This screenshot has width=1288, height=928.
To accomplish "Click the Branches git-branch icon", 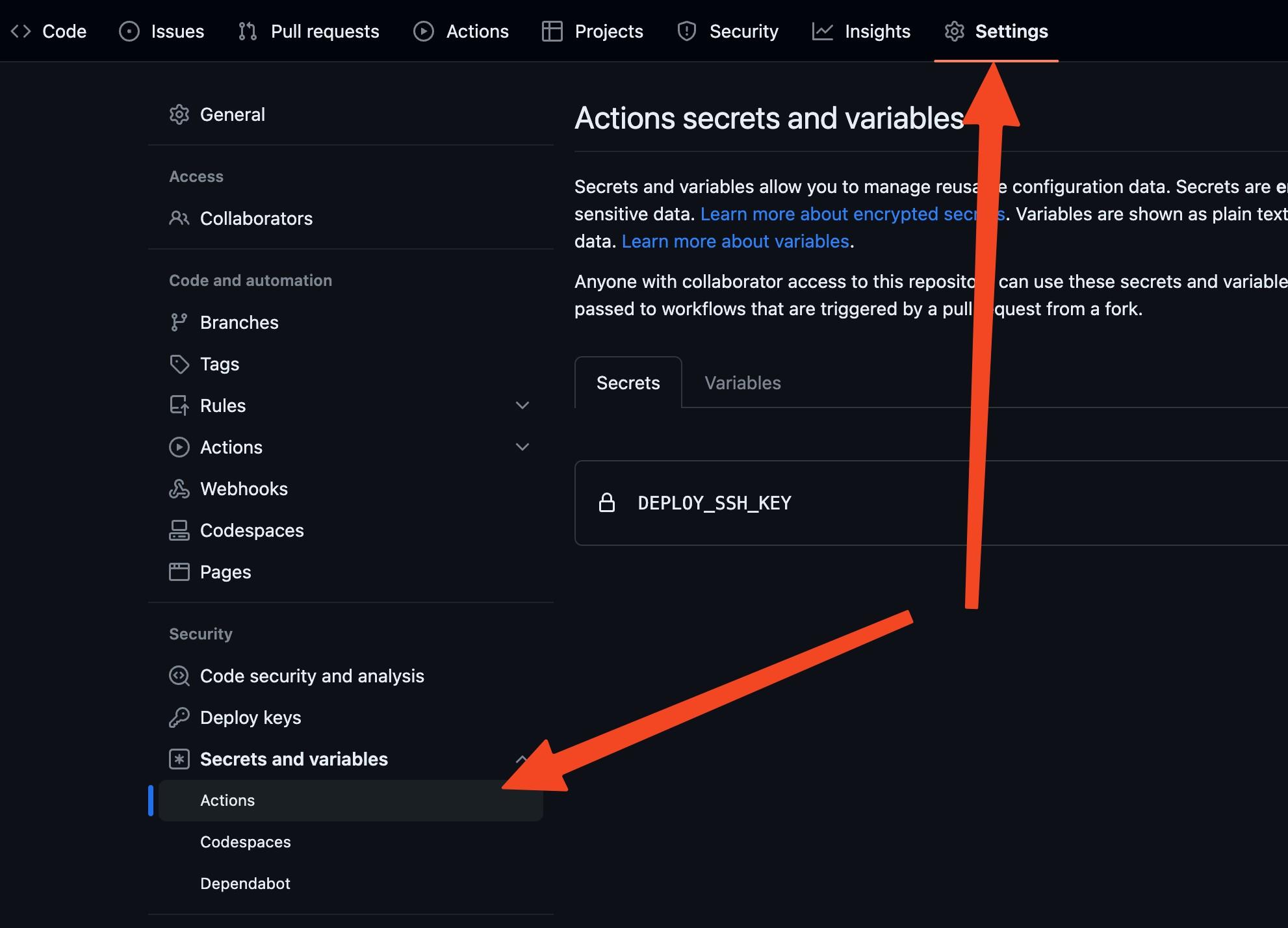I will point(179,322).
